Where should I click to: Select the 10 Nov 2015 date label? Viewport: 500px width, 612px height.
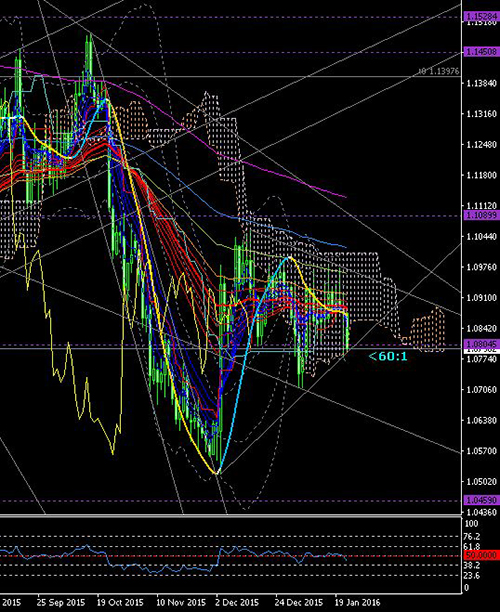click(x=181, y=602)
